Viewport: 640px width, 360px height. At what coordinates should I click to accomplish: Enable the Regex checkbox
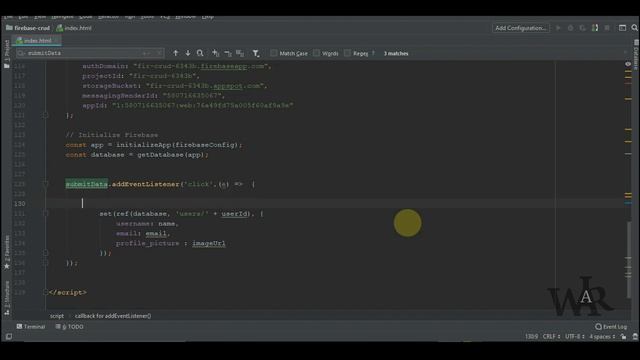pyautogui.click(x=347, y=53)
